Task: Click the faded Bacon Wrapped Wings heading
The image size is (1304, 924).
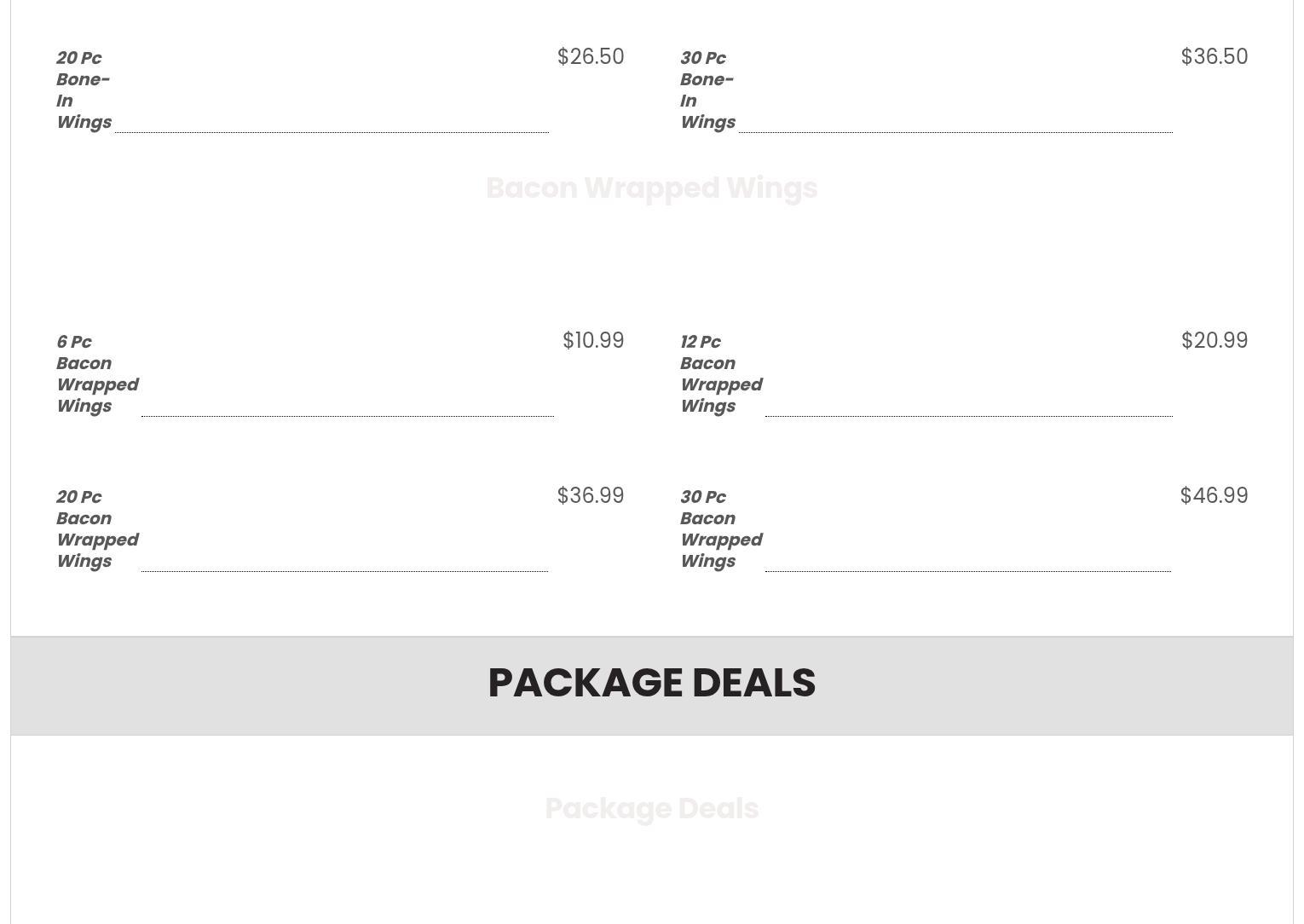Action: [x=651, y=188]
